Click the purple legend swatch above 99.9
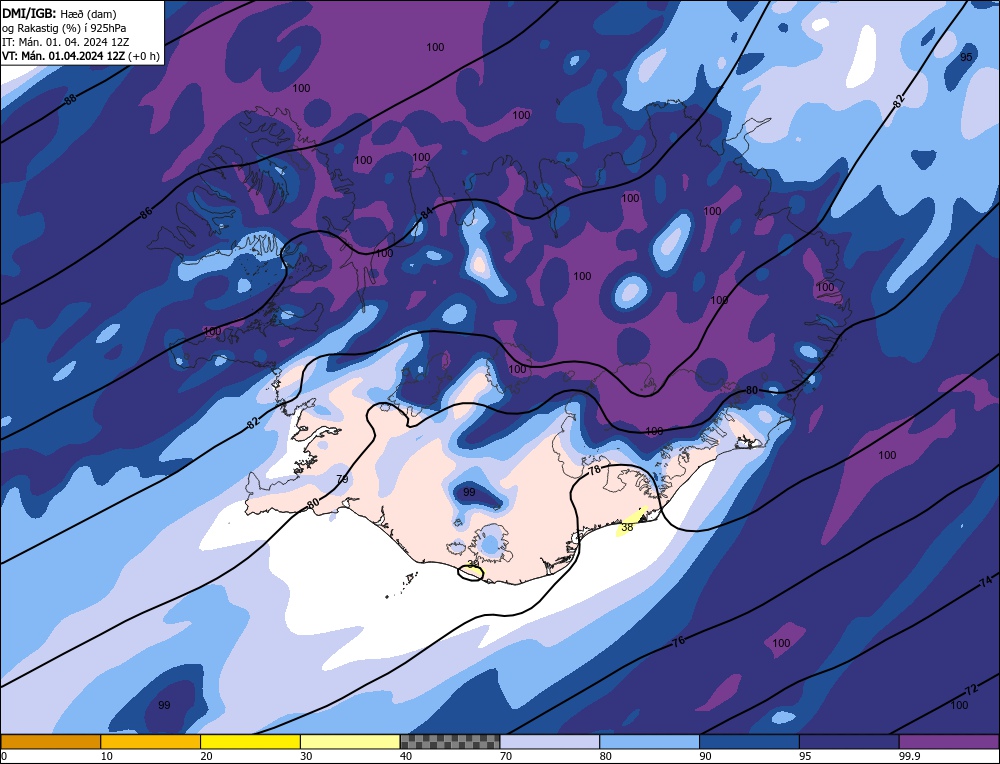 (949, 741)
